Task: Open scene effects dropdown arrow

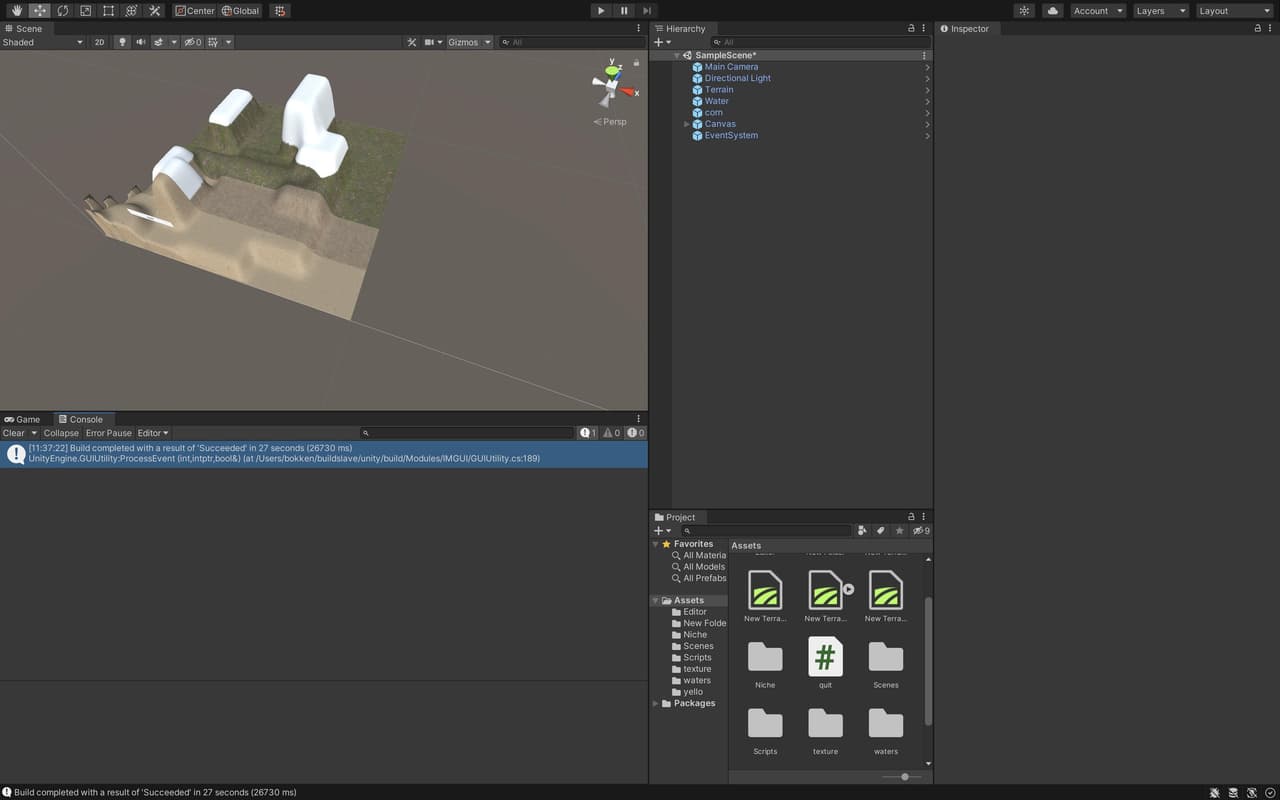Action: coord(174,42)
